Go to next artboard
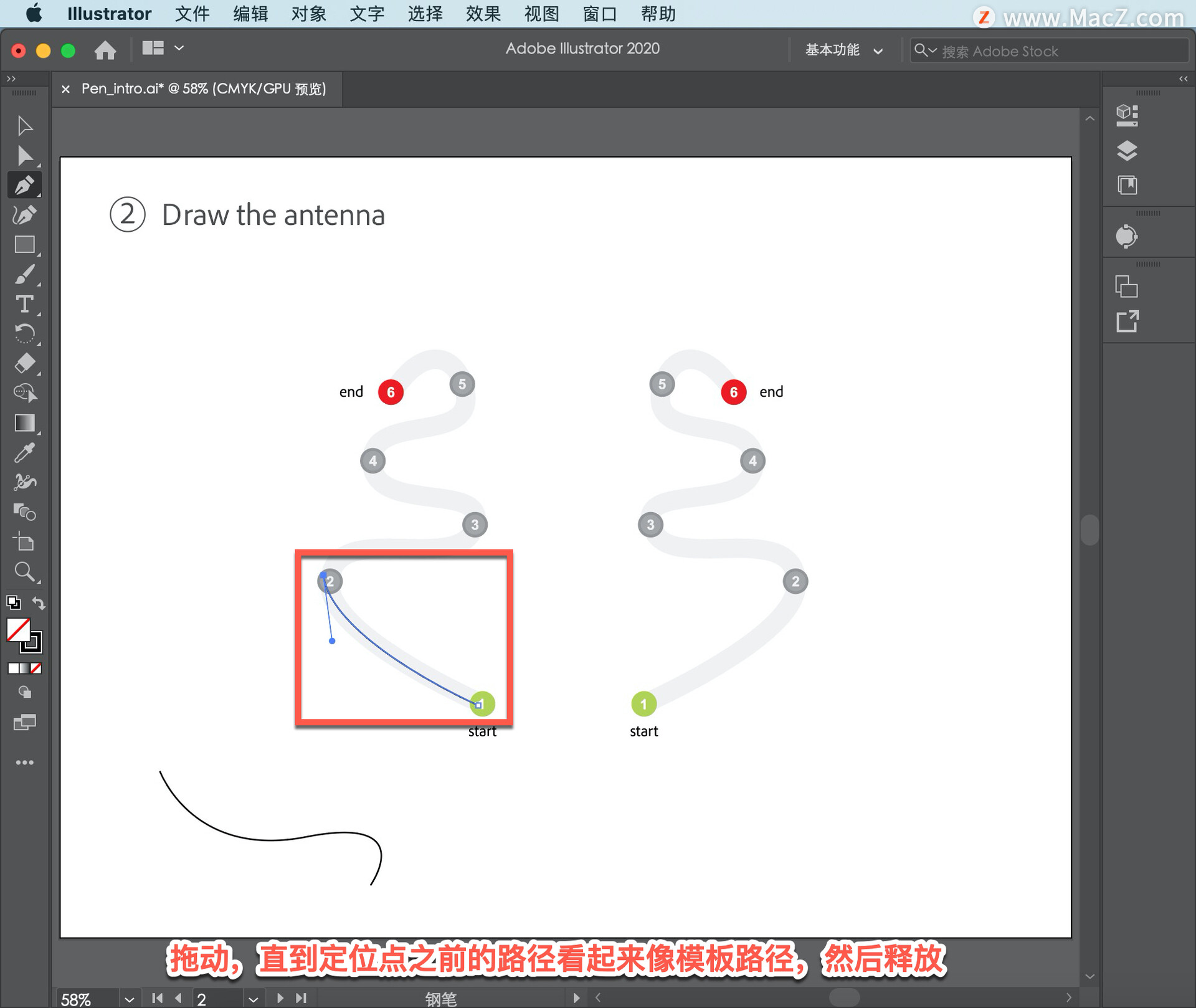Screen dimensions: 1196x1008 [x=280, y=998]
